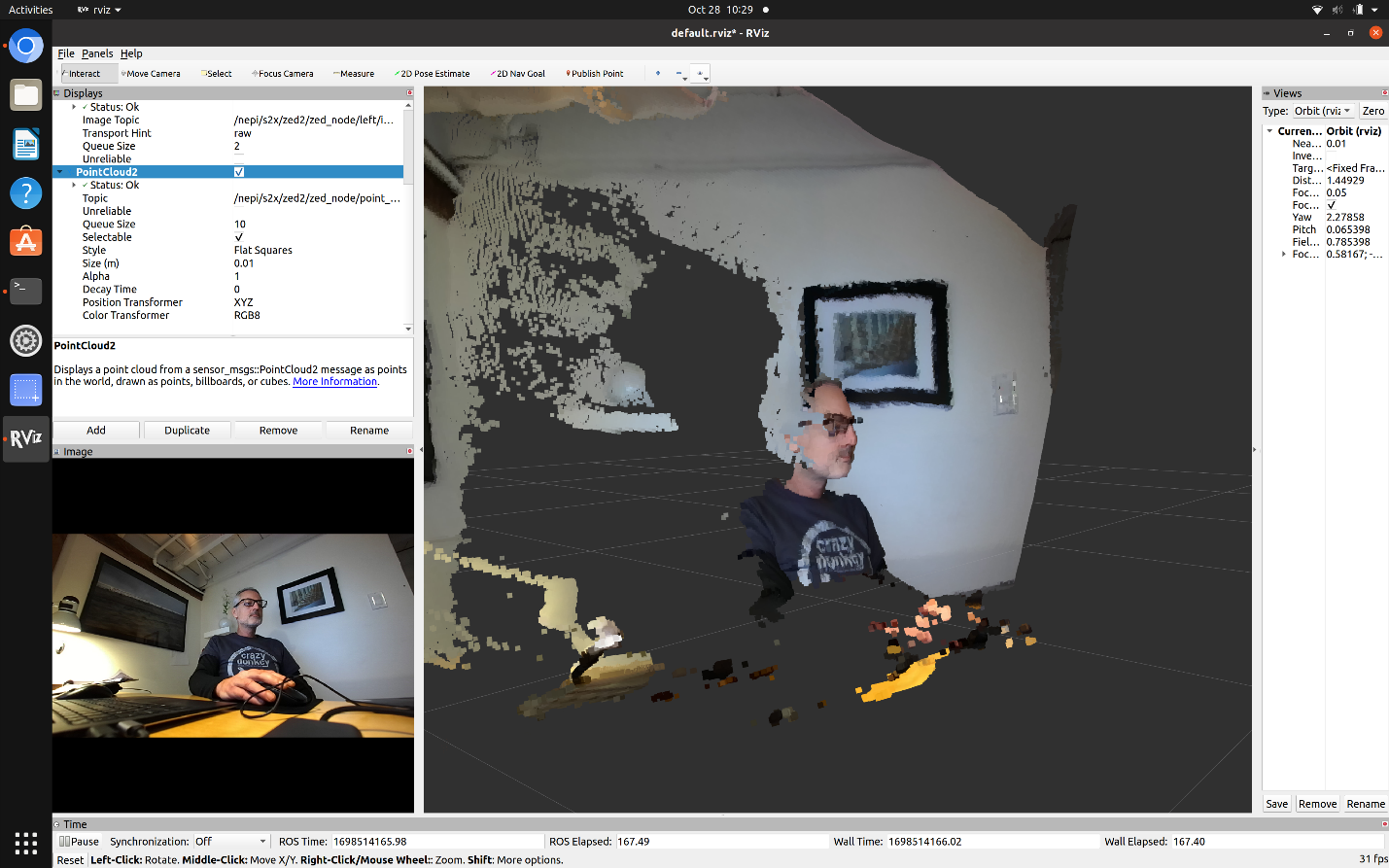
Task: Open the Help menu
Action: [x=131, y=53]
